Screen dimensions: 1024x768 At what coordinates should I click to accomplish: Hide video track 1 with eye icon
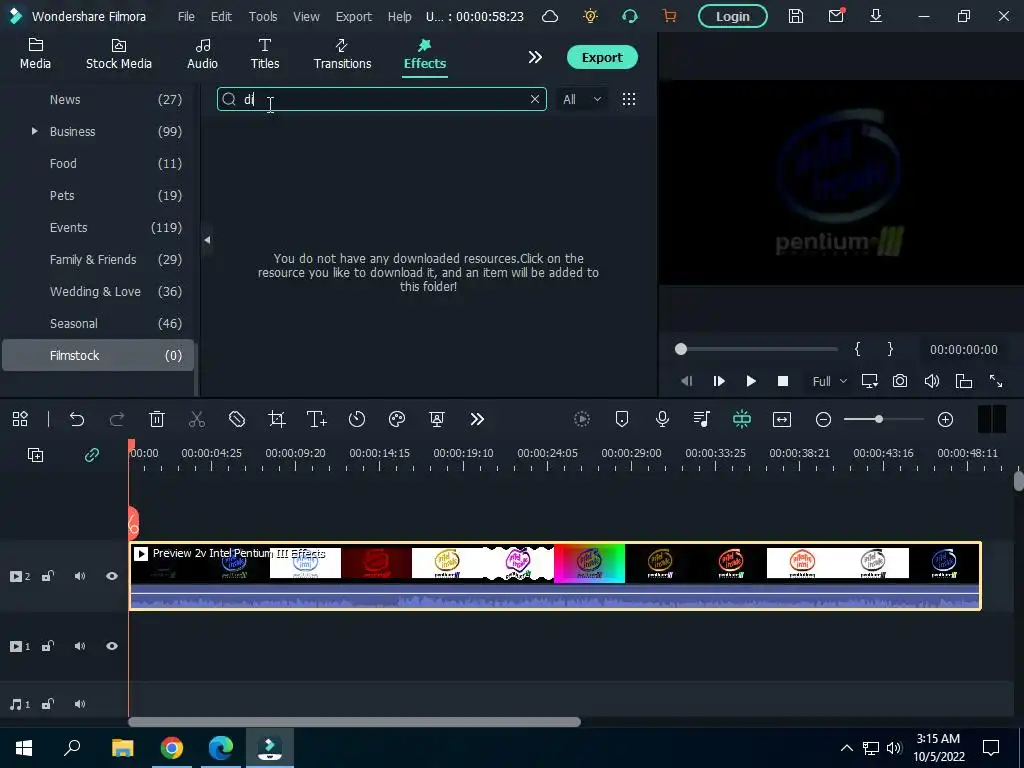pyautogui.click(x=112, y=646)
